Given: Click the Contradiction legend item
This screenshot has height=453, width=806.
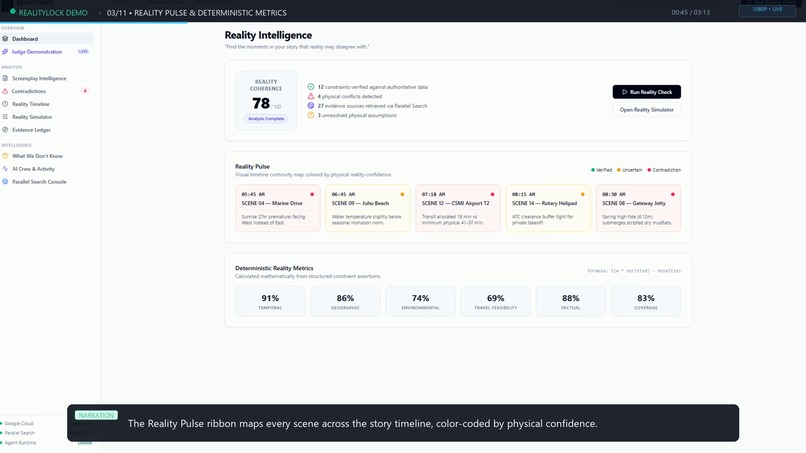Looking at the screenshot, I should 664,170.
